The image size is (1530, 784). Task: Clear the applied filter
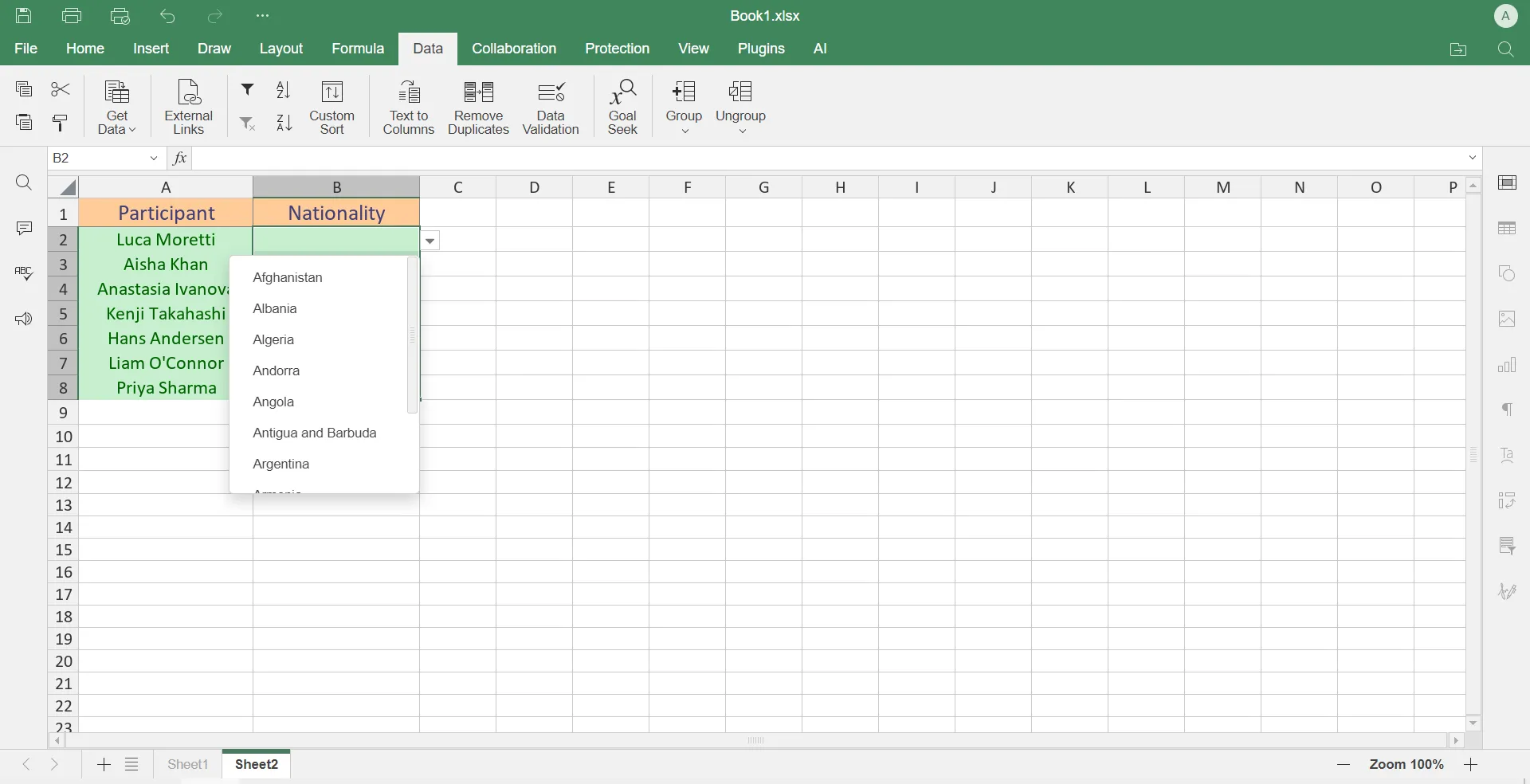(247, 123)
